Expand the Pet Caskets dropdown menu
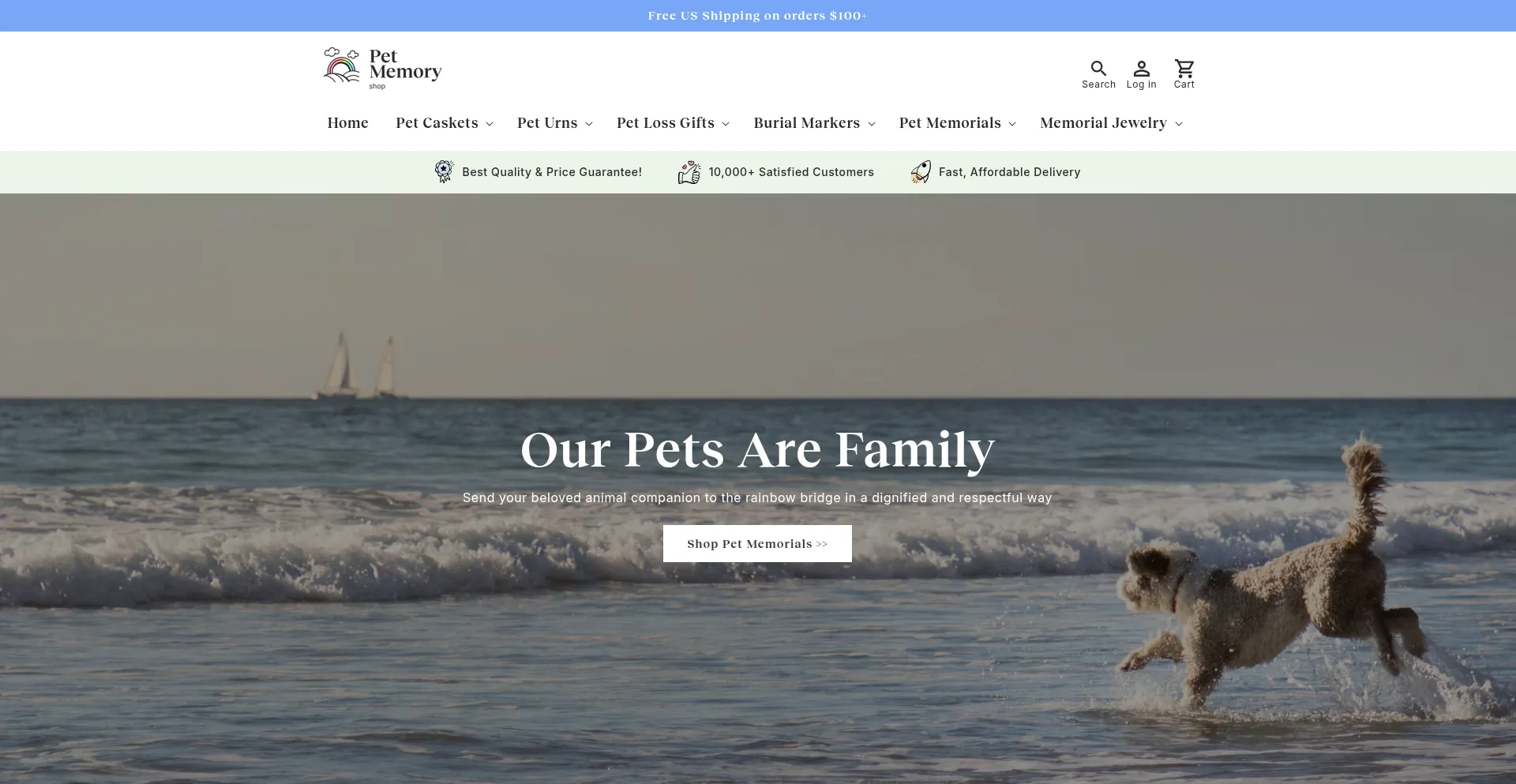The width and height of the screenshot is (1516, 784). point(445,123)
